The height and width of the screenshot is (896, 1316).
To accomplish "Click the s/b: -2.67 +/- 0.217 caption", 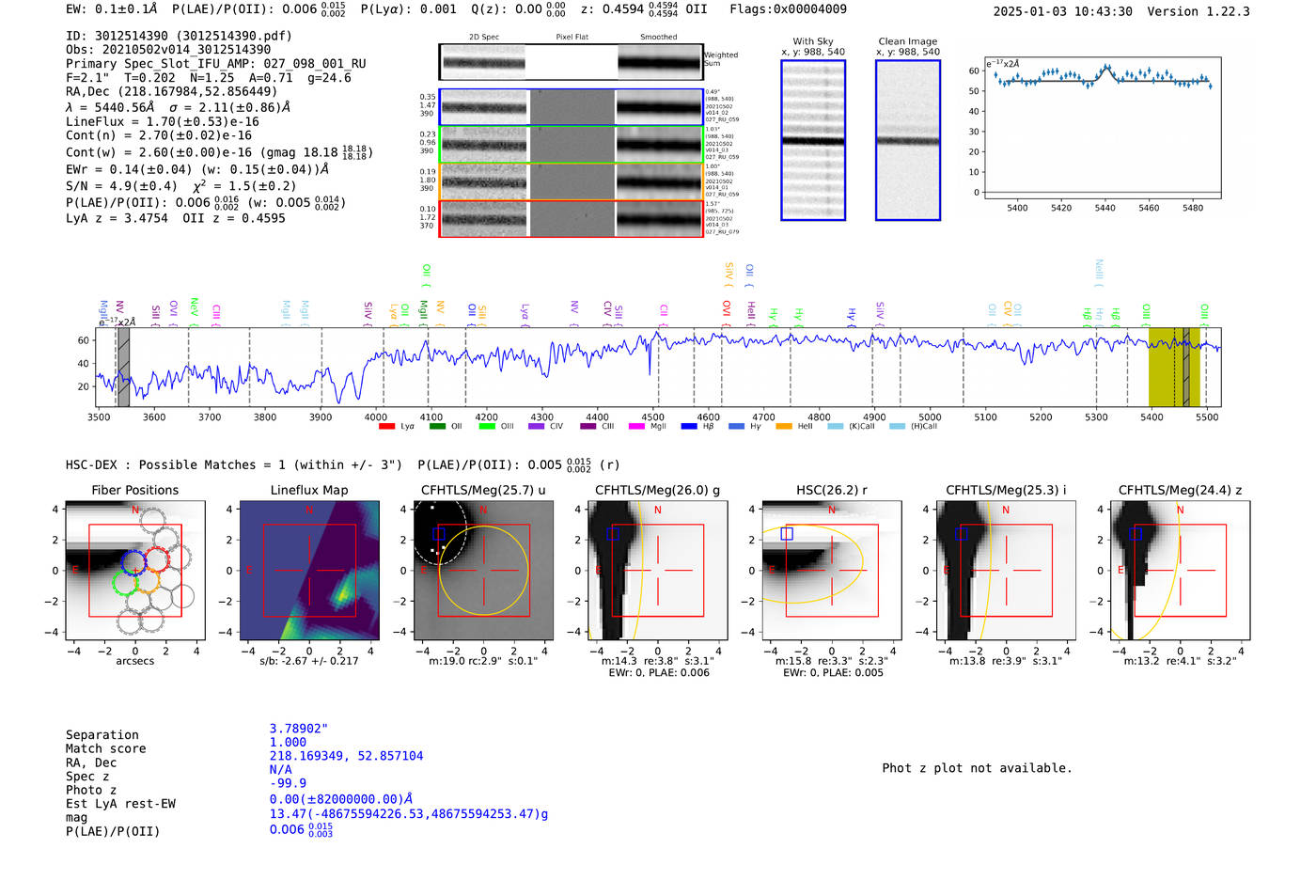I will [309, 661].
